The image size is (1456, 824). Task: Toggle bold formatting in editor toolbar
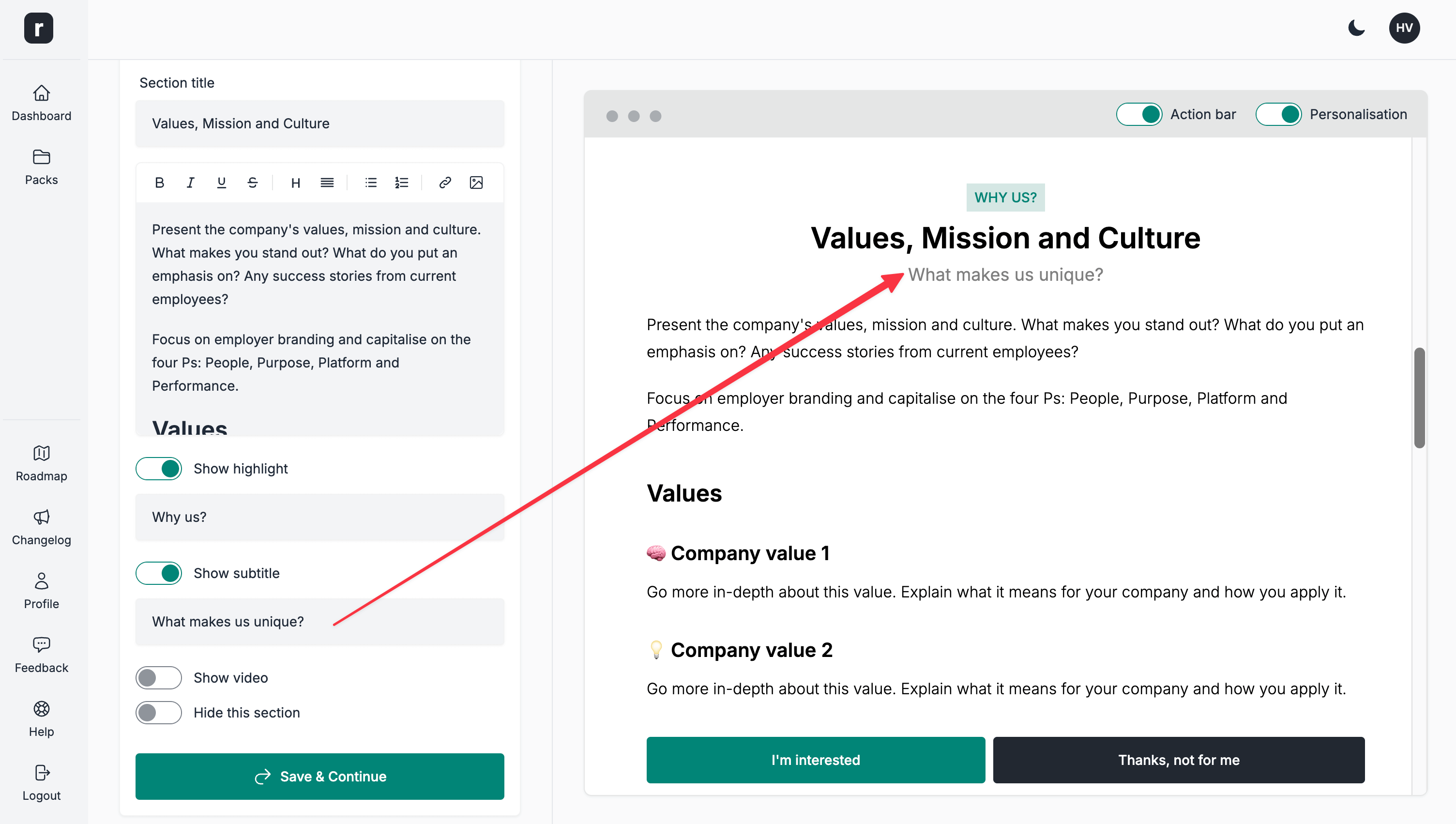click(x=160, y=182)
